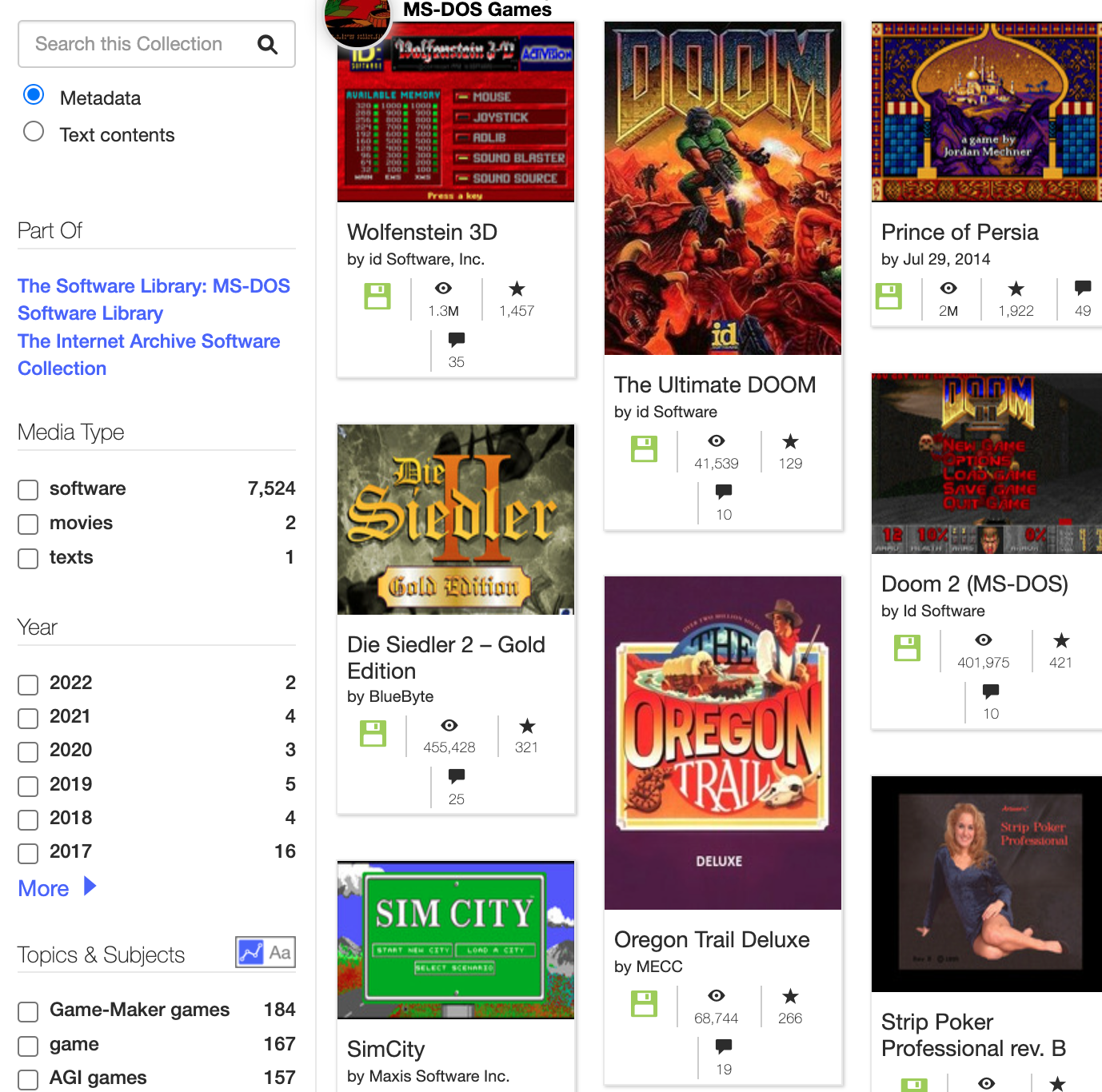The height and width of the screenshot is (1092, 1102).
Task: Click Die Siedler 2 floppy disk icon
Action: tap(373, 733)
